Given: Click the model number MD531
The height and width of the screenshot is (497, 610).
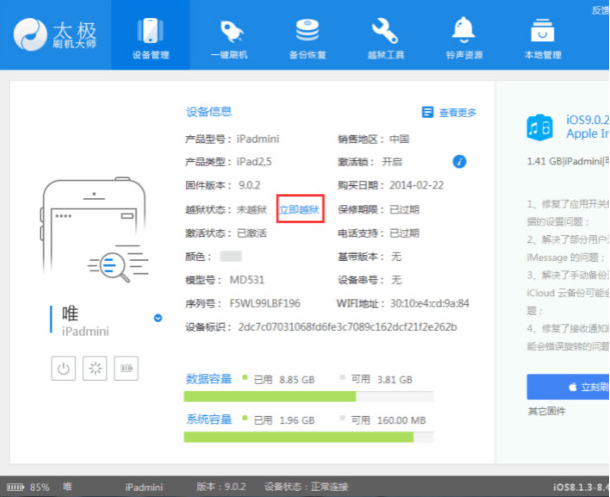Looking at the screenshot, I should pos(247,280).
